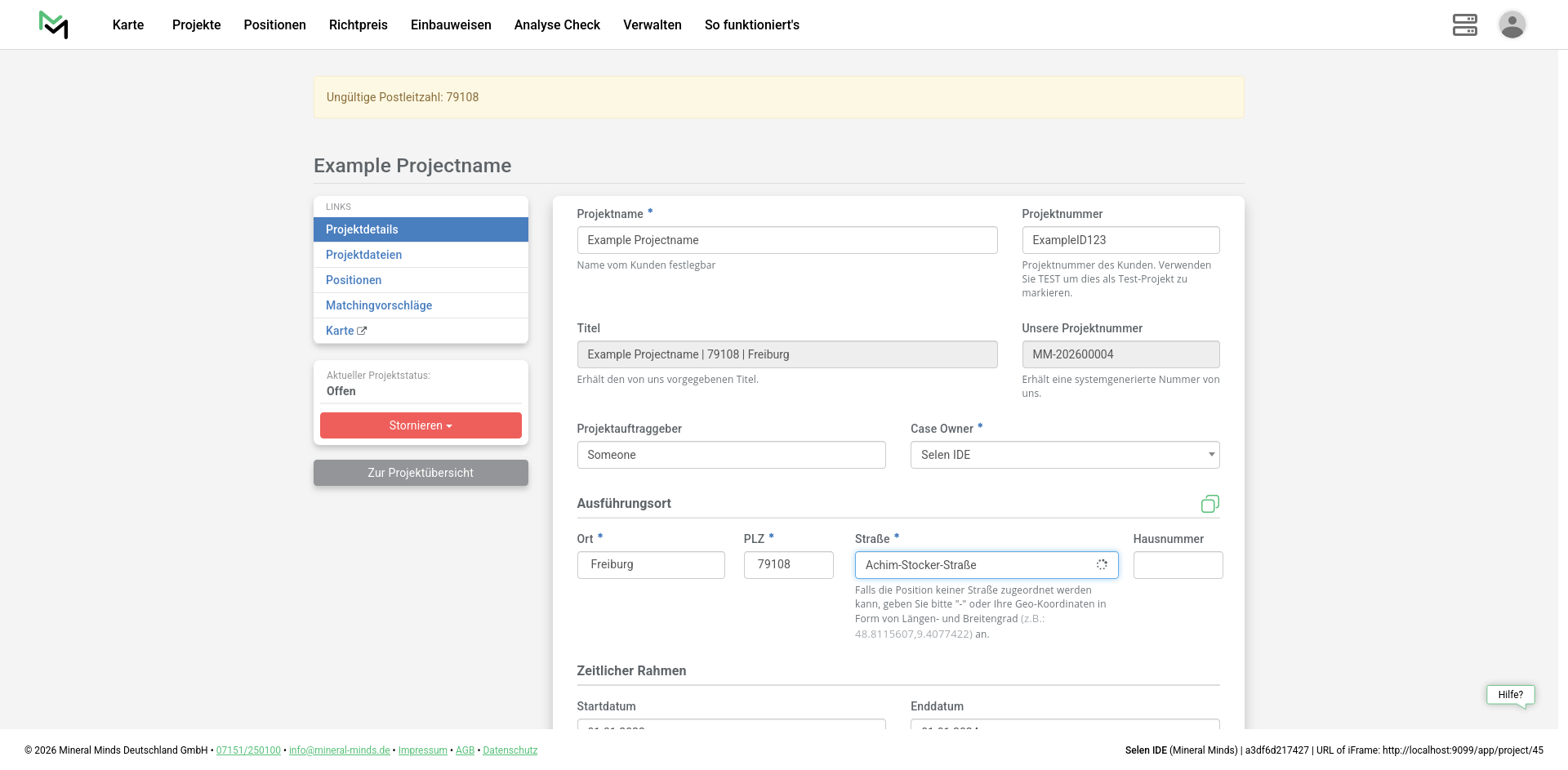This screenshot has width=1568, height=770.
Task: Click the green copy address icon
Action: (x=1209, y=504)
